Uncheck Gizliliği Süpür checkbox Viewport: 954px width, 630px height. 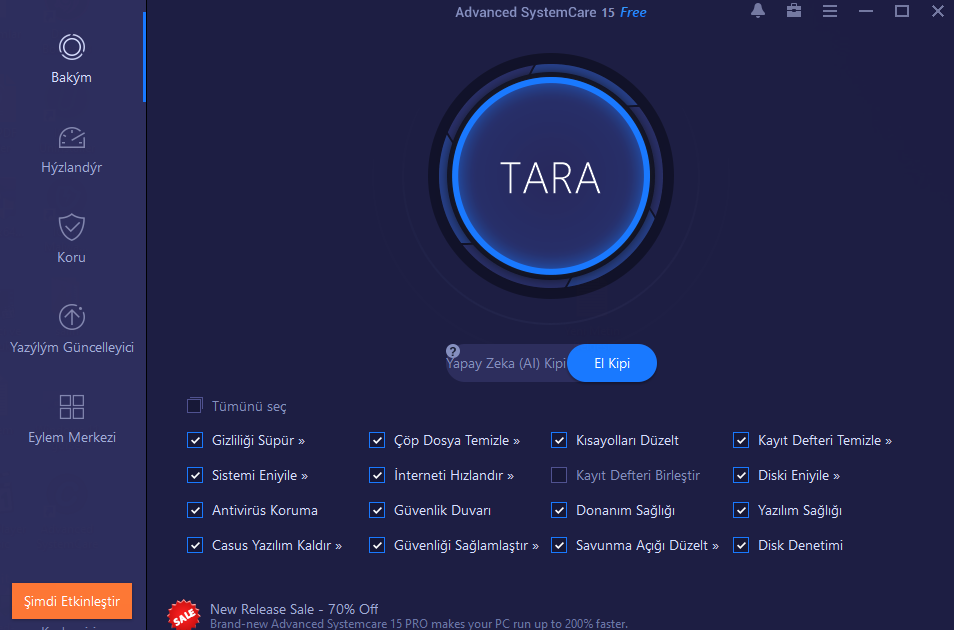[x=195, y=440]
